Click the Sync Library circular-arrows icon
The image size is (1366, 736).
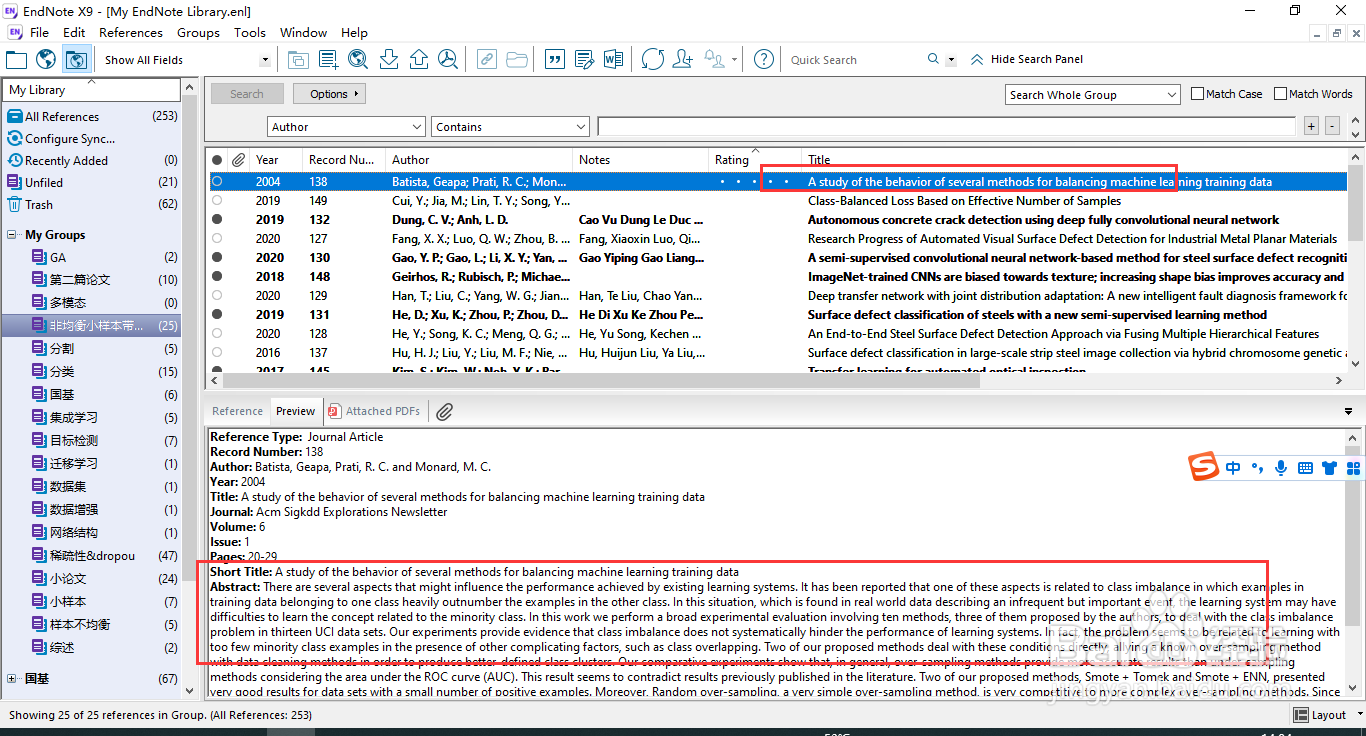point(653,59)
